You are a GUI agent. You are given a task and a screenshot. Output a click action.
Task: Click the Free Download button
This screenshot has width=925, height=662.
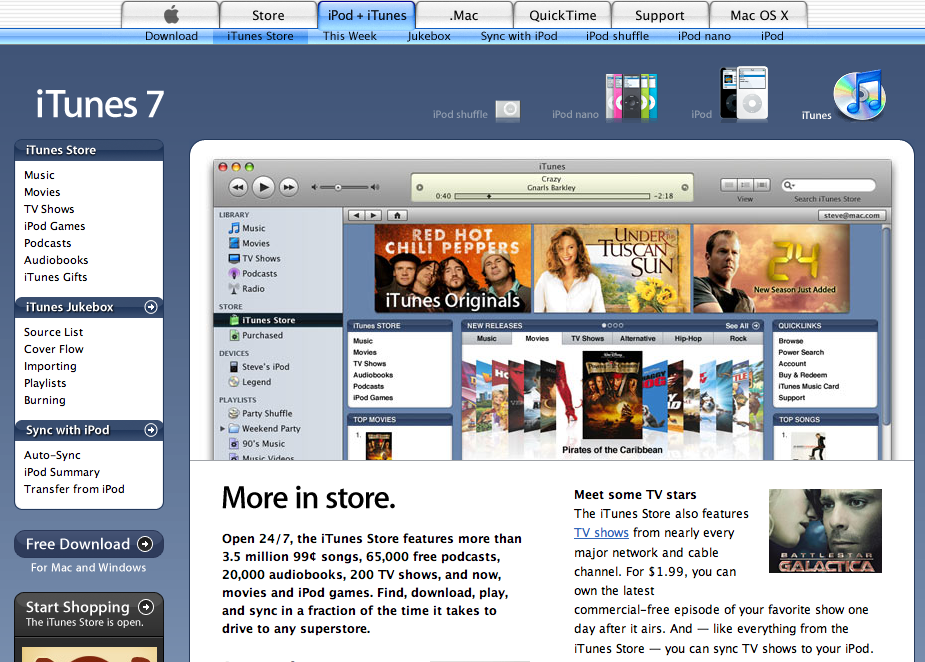coord(88,544)
